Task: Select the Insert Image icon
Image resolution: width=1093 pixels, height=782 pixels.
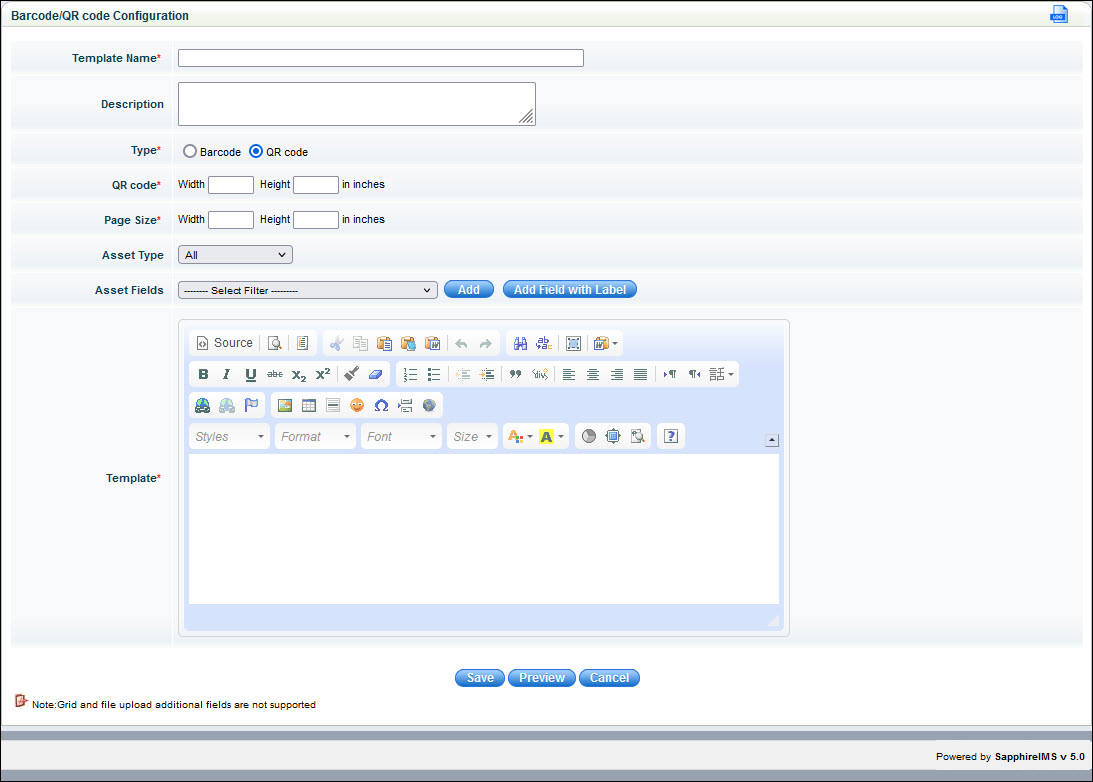Action: point(285,405)
